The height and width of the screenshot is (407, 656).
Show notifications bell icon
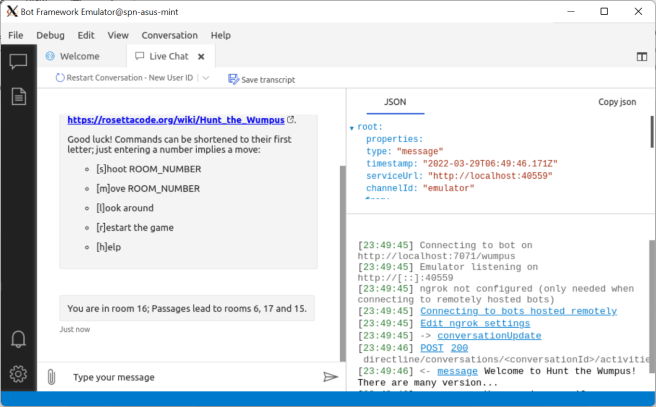pyautogui.click(x=18, y=339)
